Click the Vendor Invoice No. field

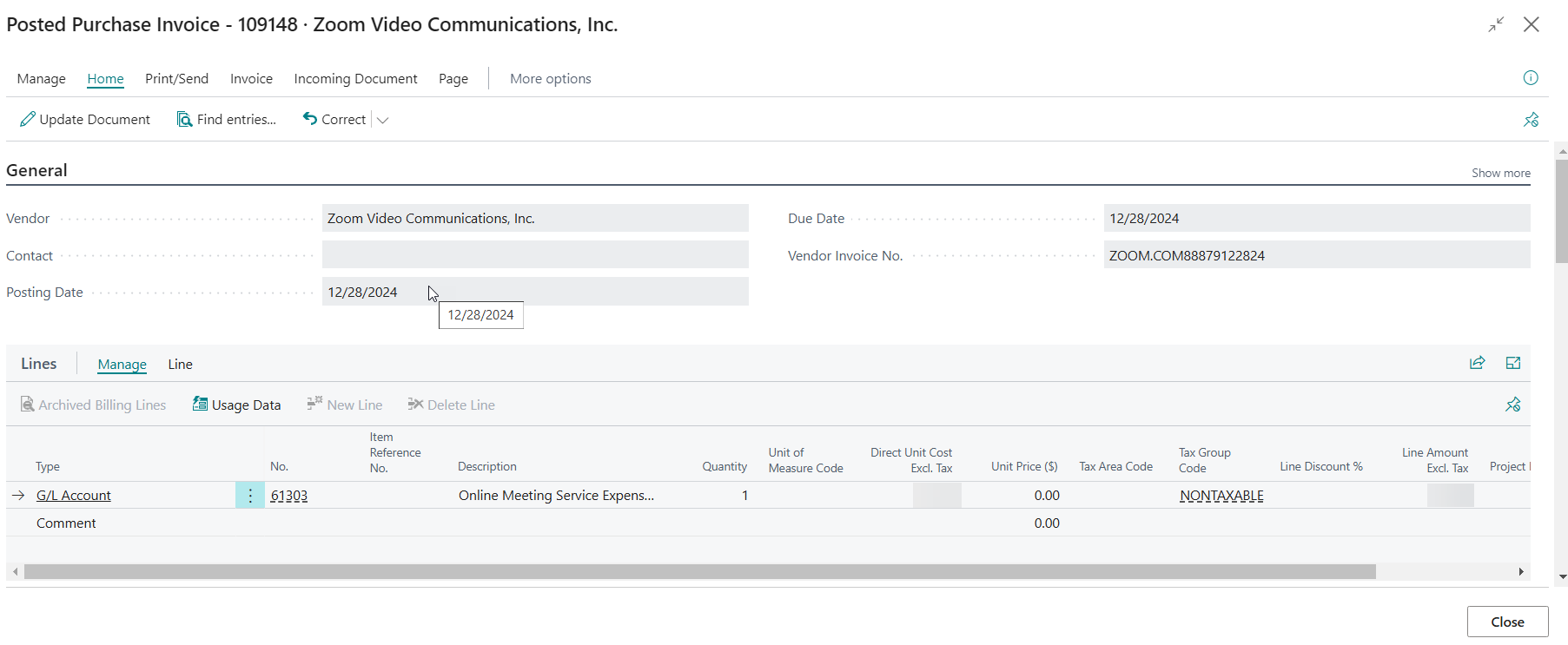1317,255
